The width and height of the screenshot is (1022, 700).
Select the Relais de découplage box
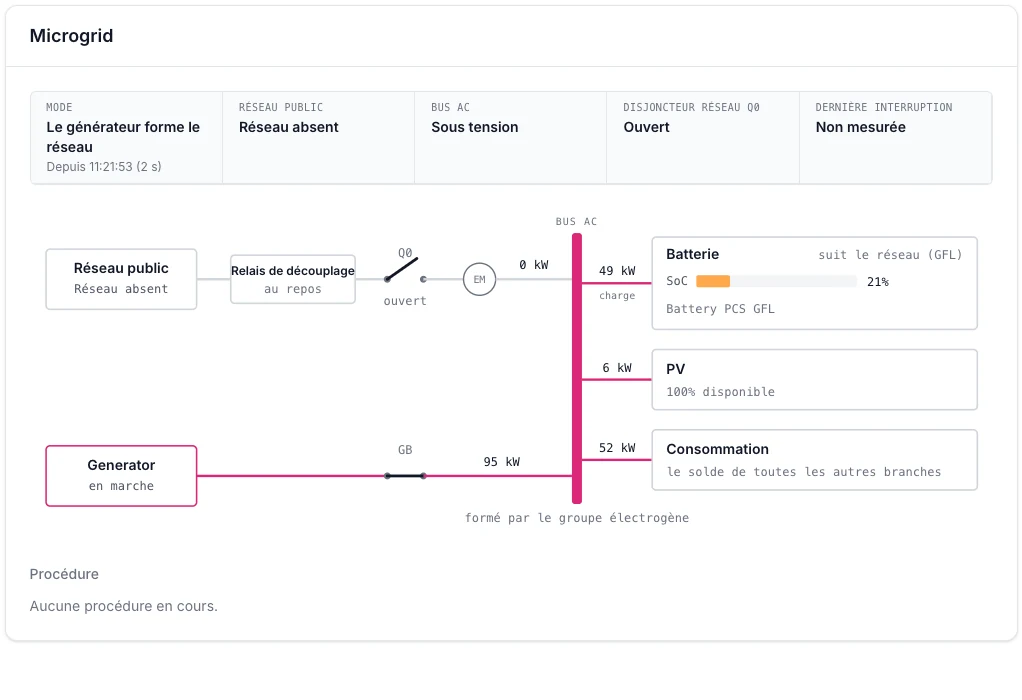[293, 280]
